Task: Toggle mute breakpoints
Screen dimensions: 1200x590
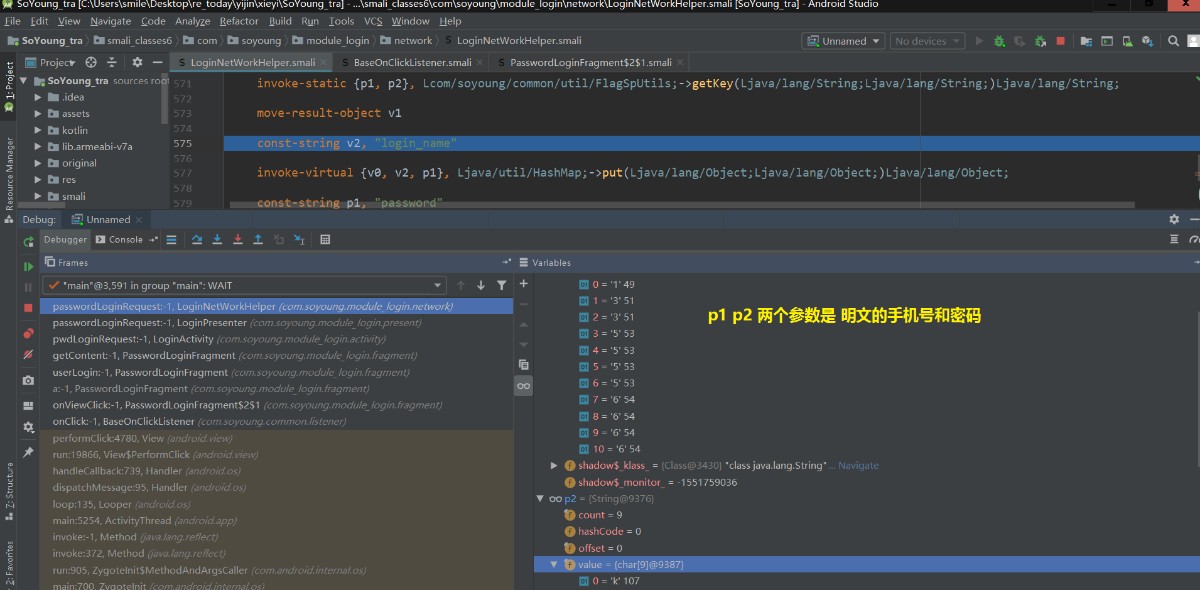Action: tap(28, 353)
